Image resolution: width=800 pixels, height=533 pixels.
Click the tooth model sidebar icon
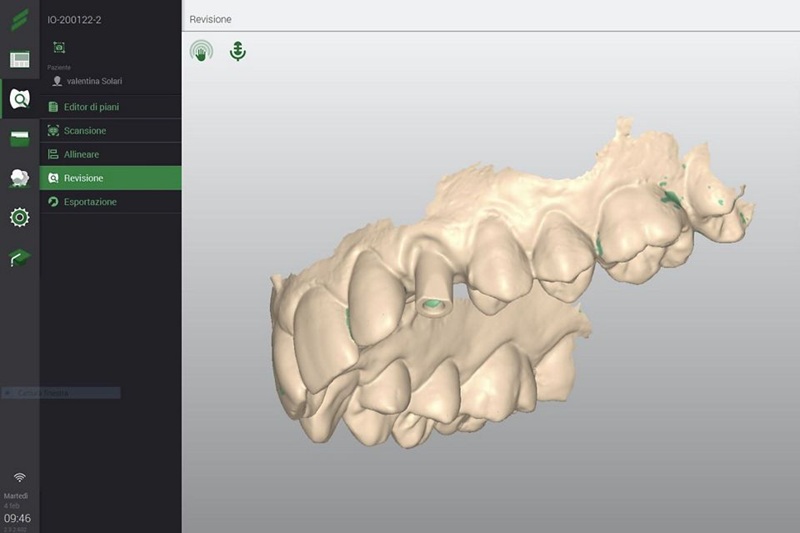coord(19,178)
